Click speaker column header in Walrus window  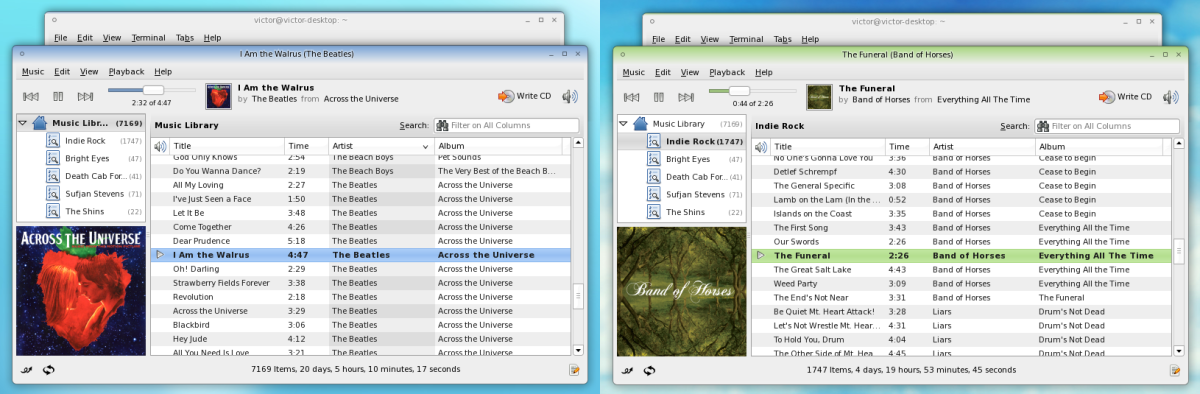[160, 146]
